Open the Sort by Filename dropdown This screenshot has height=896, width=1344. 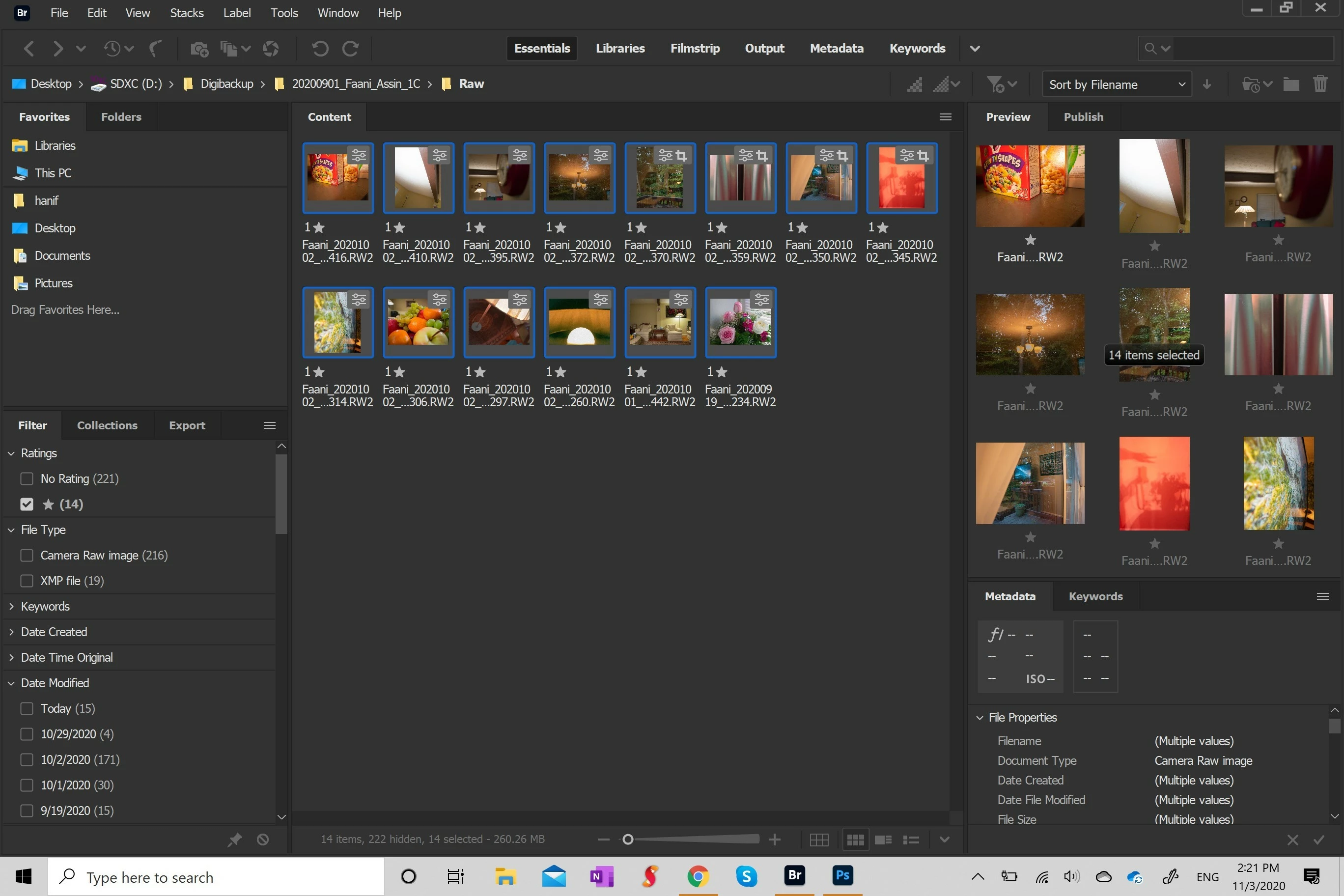[x=1116, y=84]
